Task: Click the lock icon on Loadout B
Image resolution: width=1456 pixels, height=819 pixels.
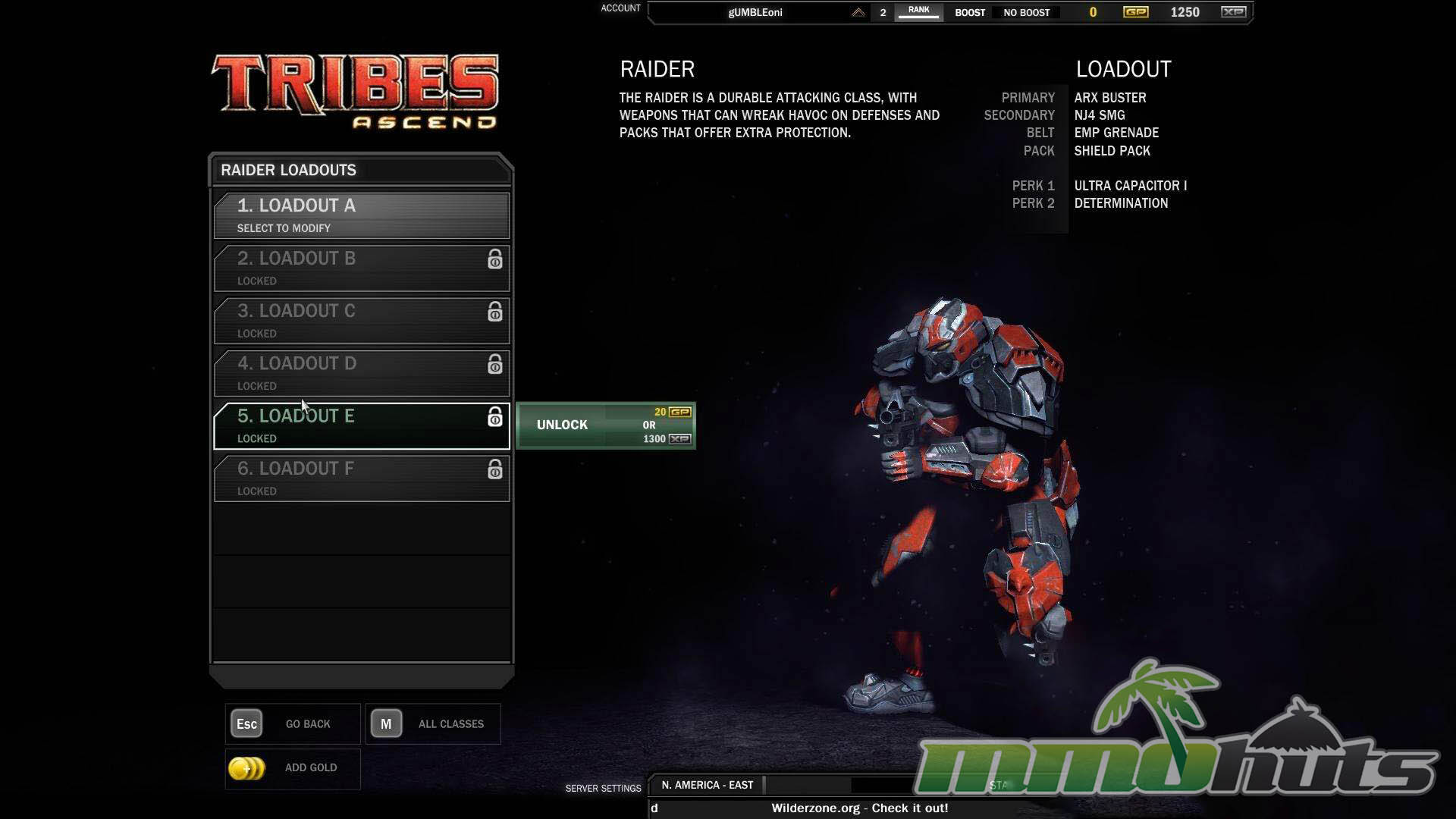Action: click(x=494, y=259)
